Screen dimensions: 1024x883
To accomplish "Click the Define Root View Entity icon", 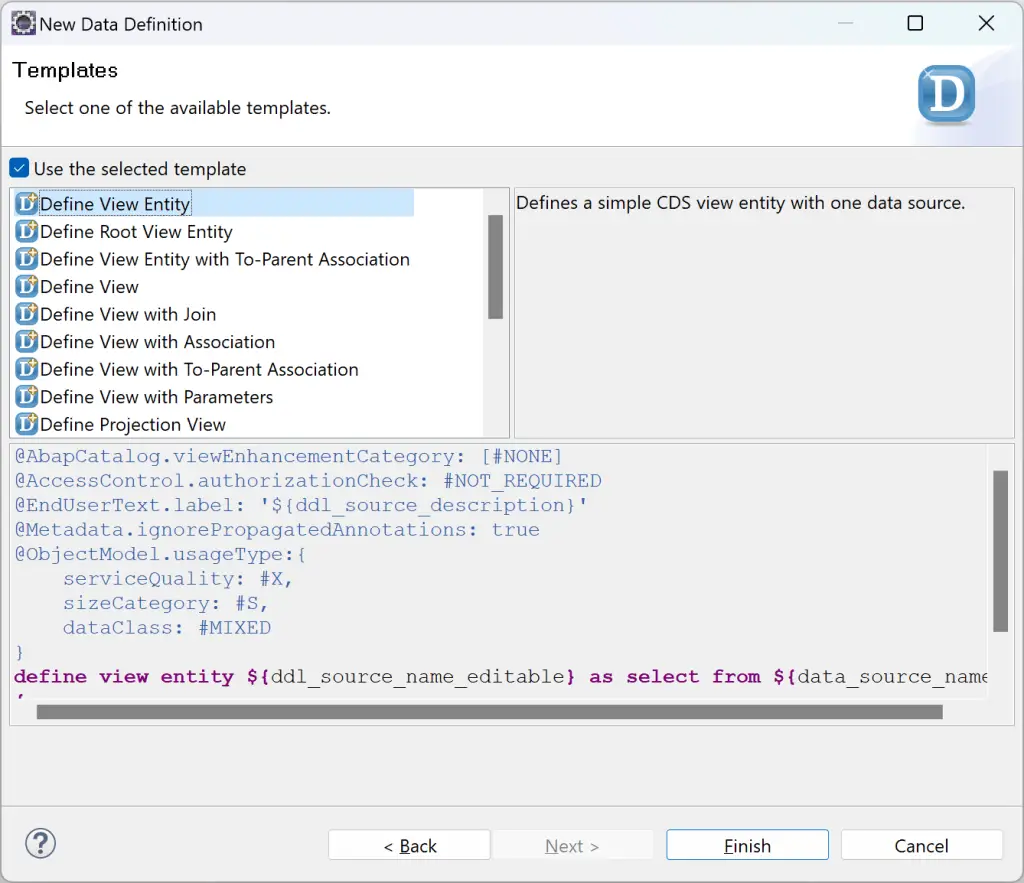I will 27,231.
